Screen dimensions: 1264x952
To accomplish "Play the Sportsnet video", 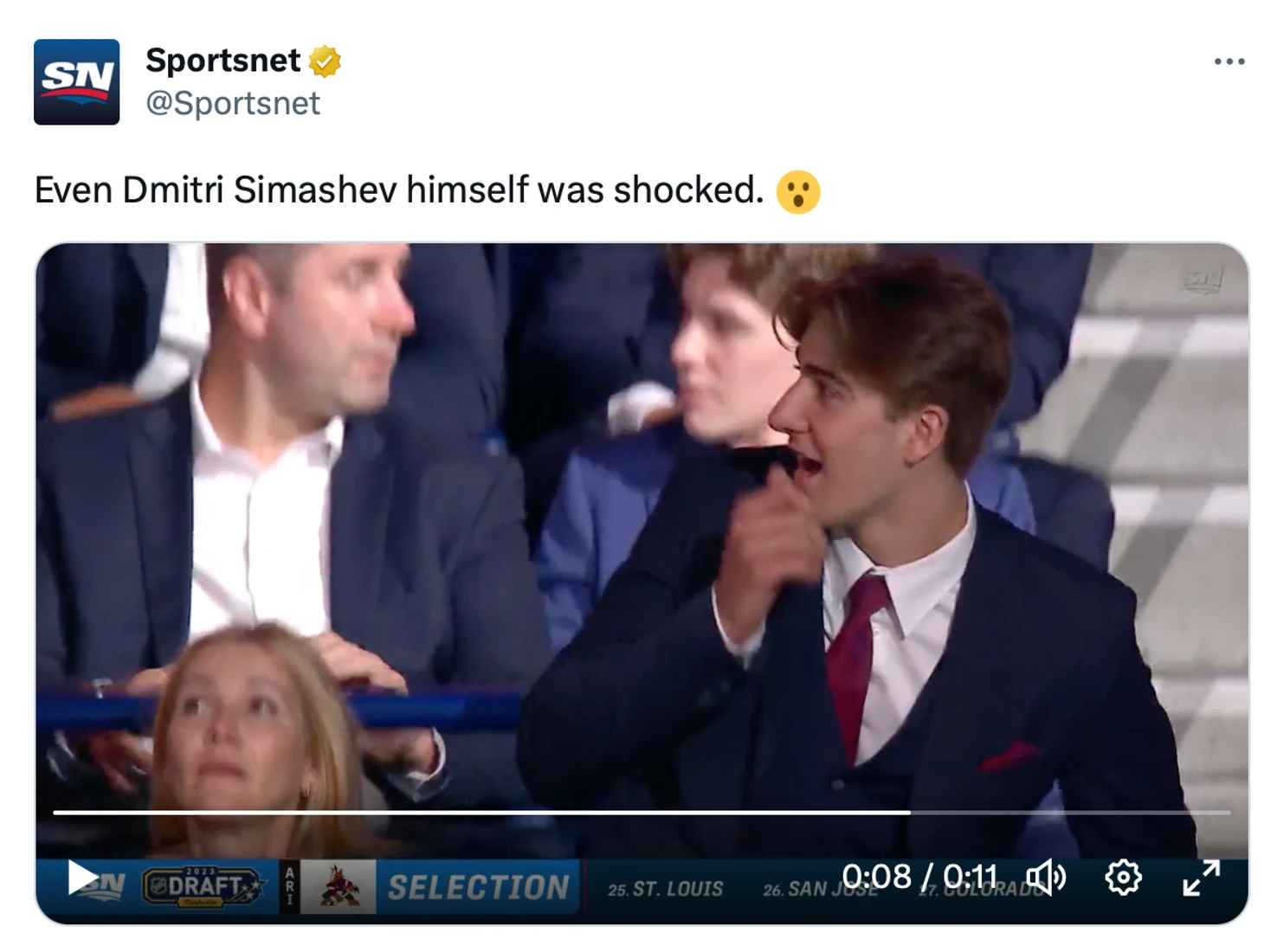I will click(83, 878).
